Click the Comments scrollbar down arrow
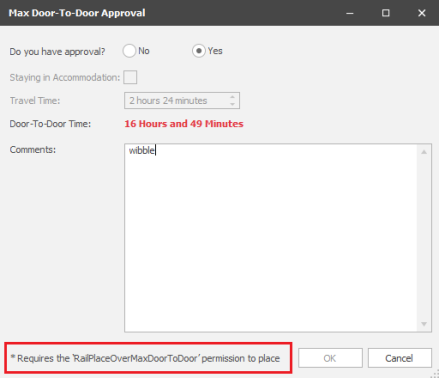This screenshot has height=378, width=439. 424,324
